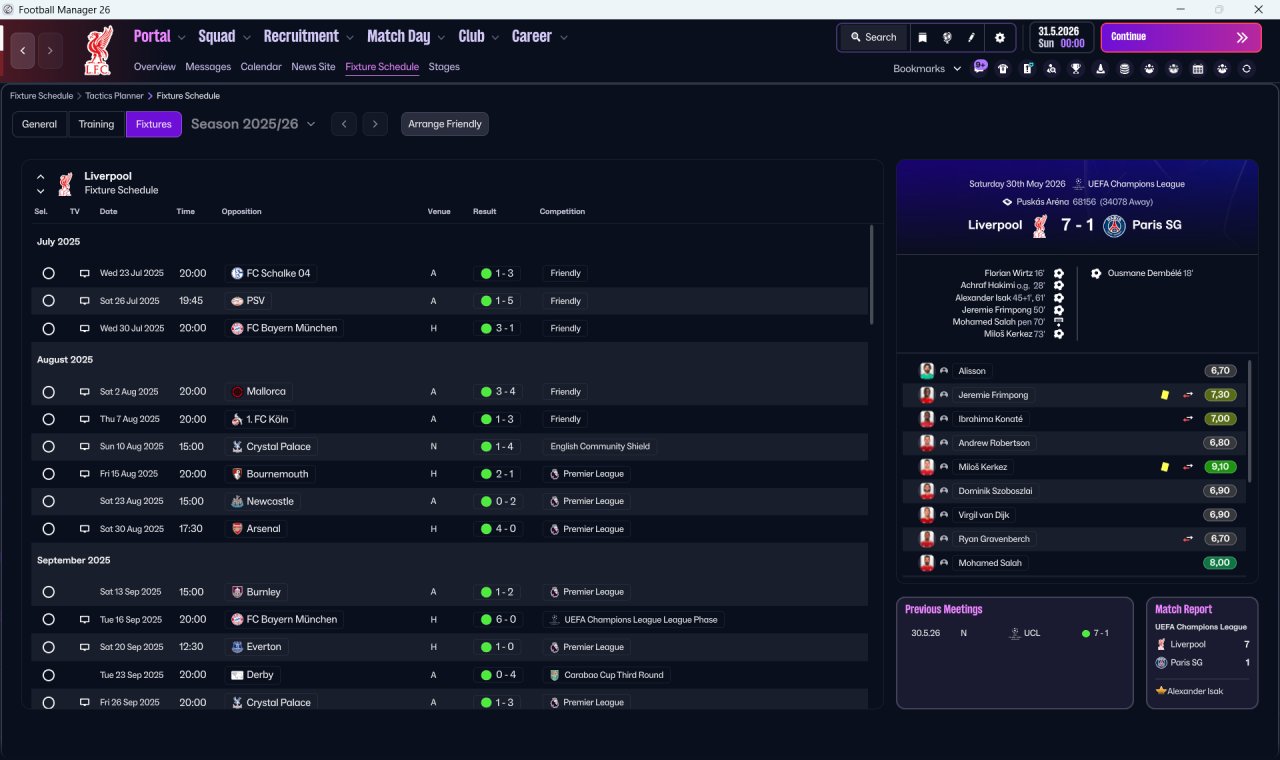This screenshot has height=760, width=1280.
Task: Select the FC Schalke 04 fixture radio
Action: coord(48,273)
